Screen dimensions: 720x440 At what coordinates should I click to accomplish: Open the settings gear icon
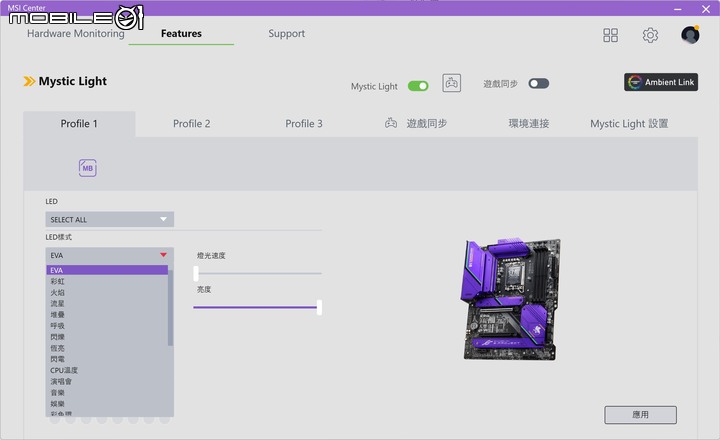[650, 35]
